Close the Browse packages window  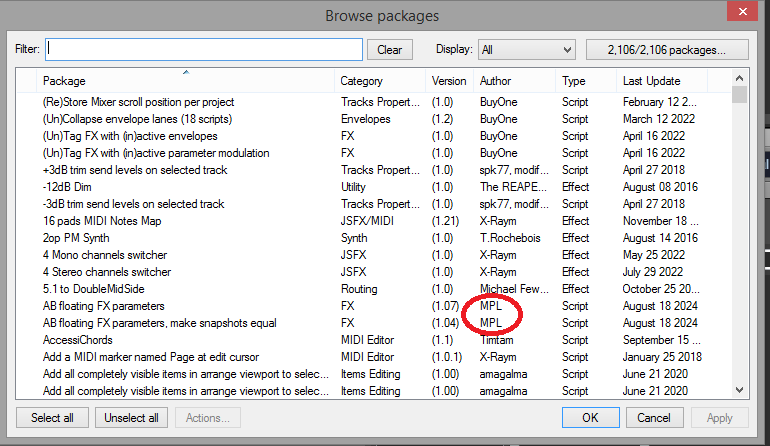tap(742, 11)
